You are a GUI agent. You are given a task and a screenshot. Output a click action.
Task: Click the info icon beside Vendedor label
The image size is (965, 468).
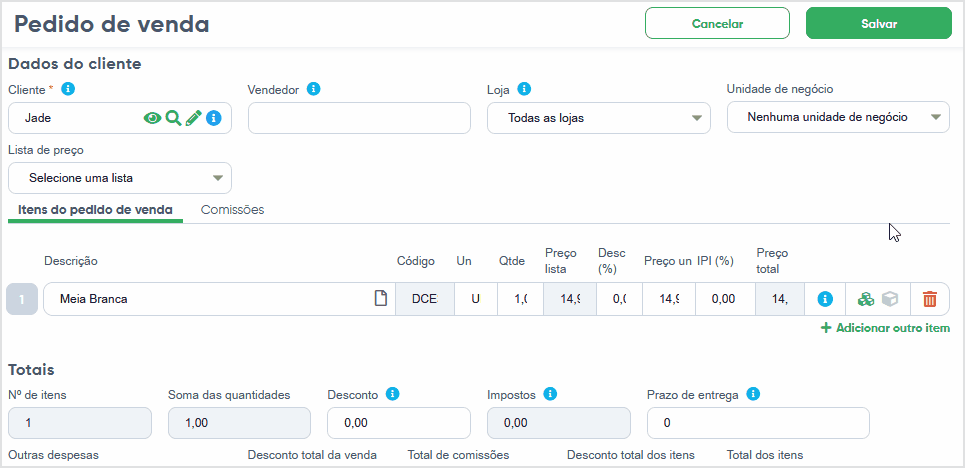(313, 89)
